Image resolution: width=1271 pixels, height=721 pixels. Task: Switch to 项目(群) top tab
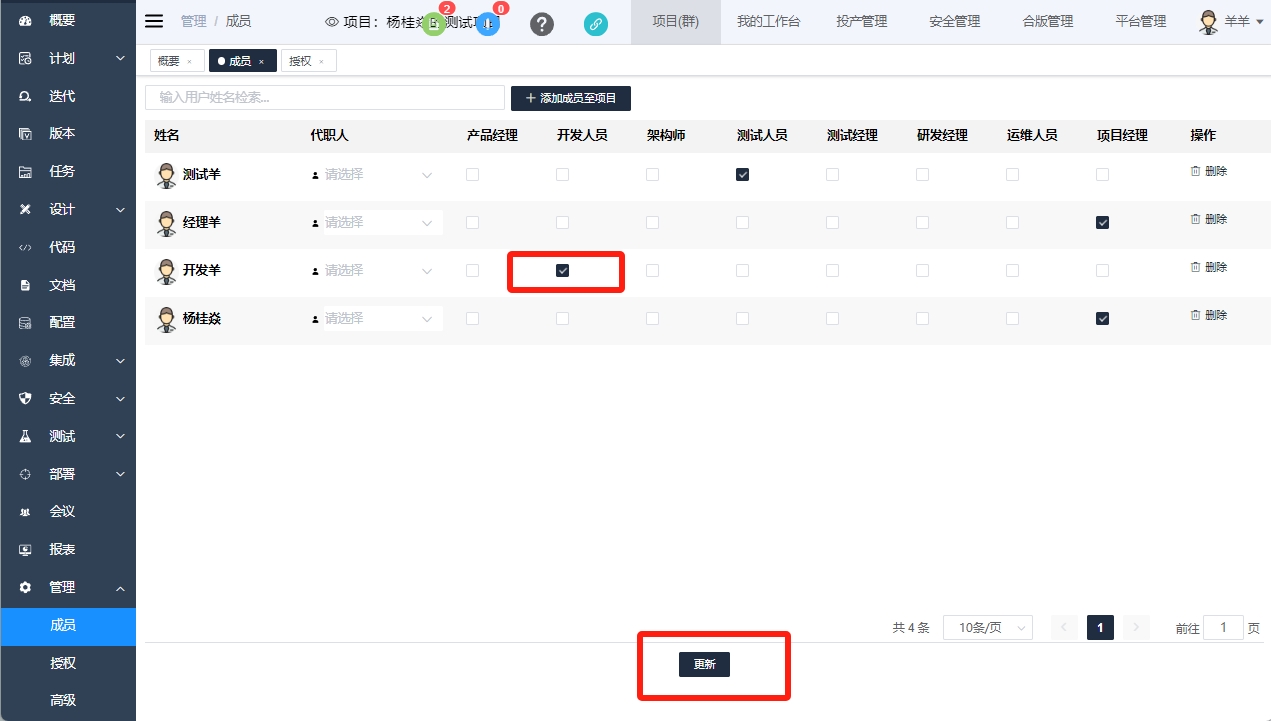coord(676,21)
